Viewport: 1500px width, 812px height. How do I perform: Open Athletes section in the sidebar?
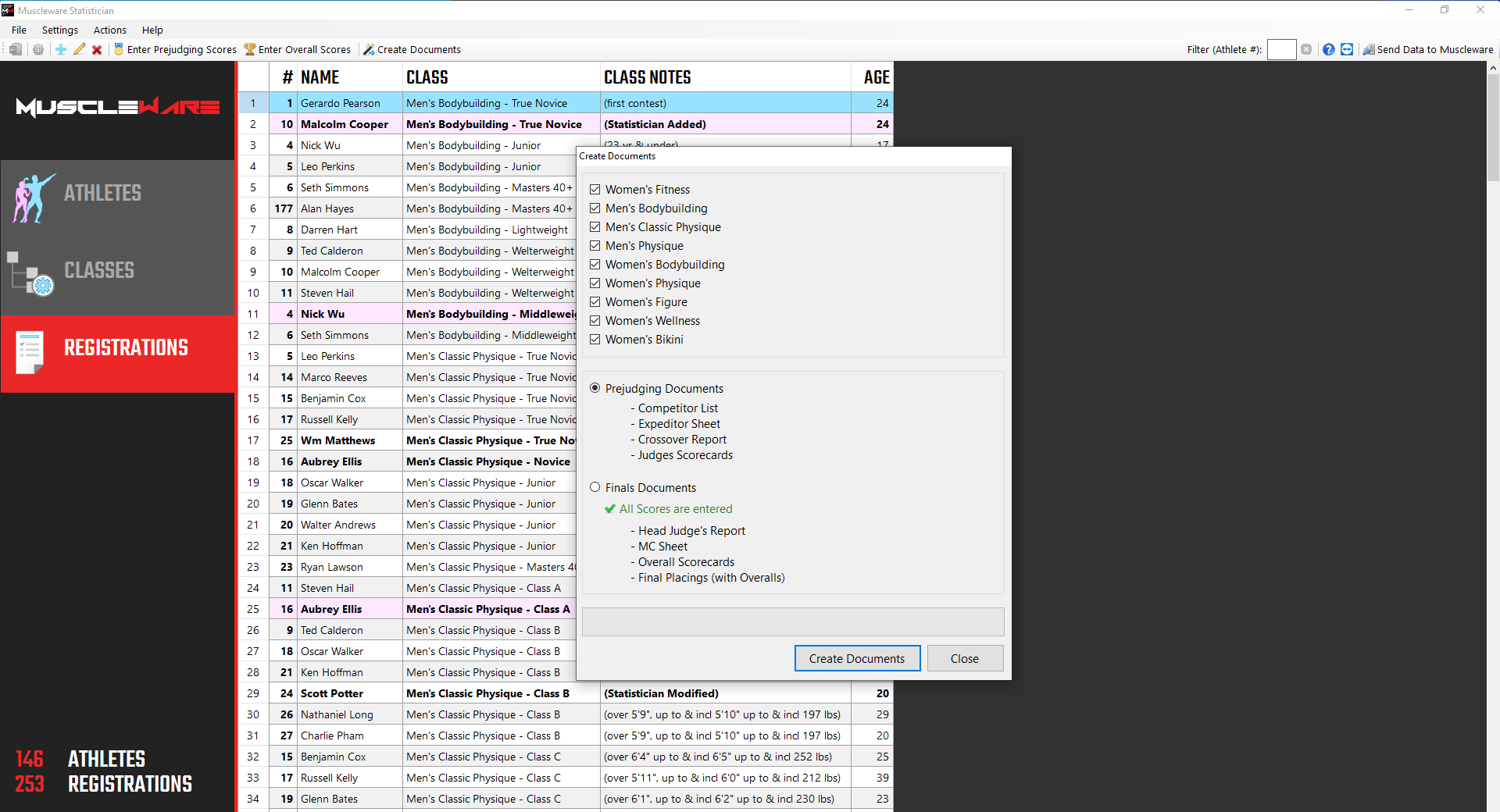click(117, 194)
